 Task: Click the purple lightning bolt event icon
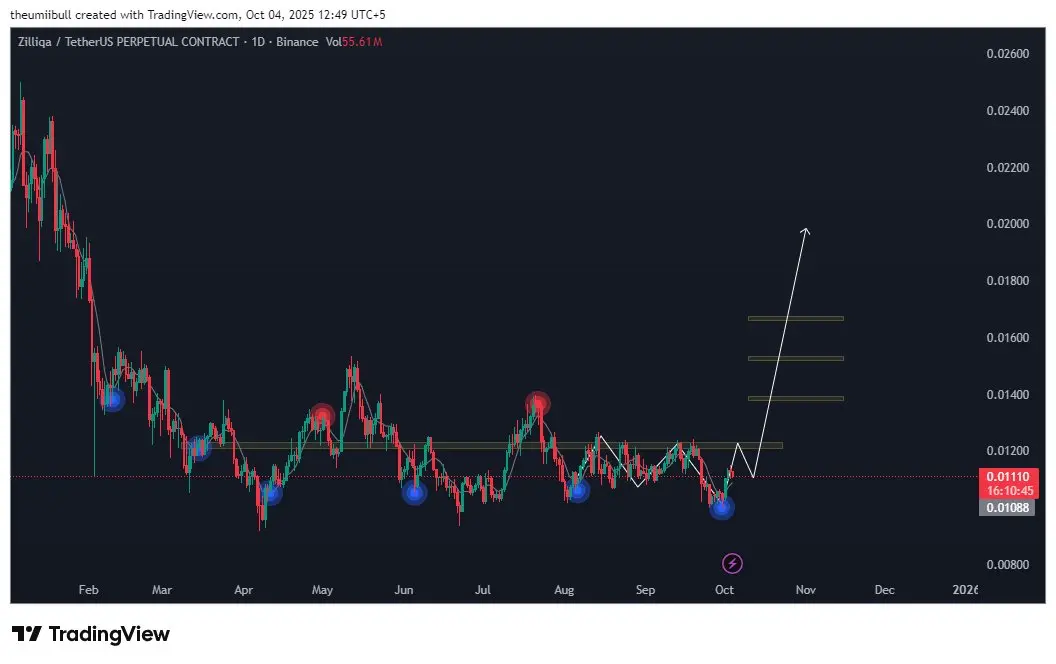click(732, 563)
